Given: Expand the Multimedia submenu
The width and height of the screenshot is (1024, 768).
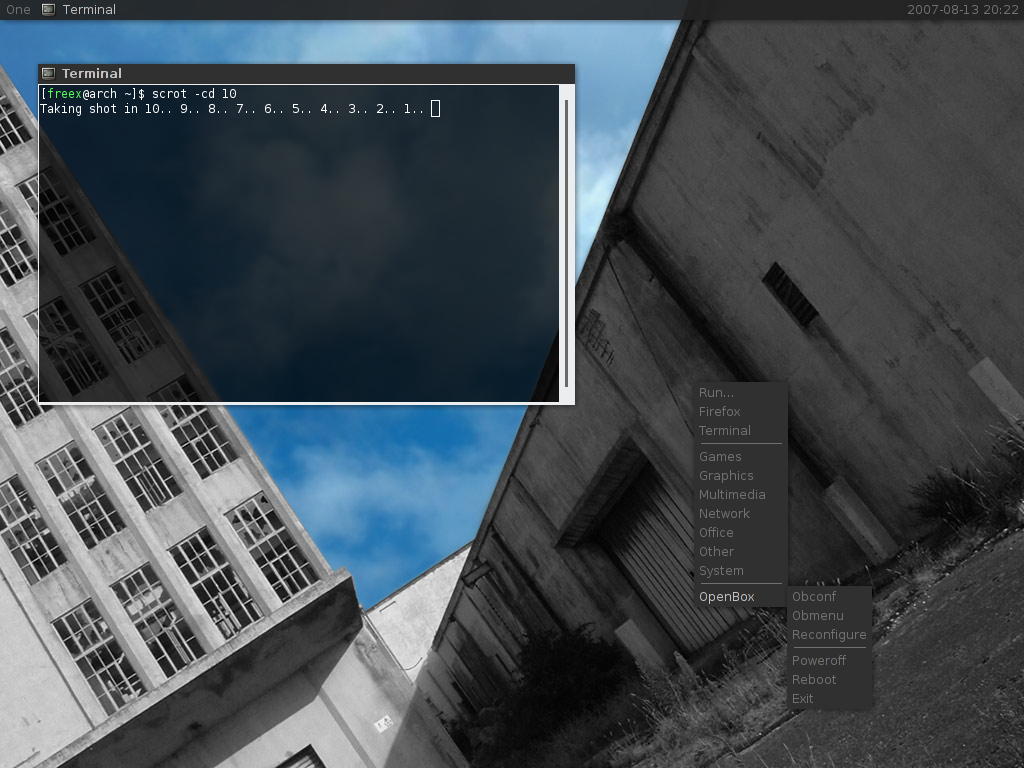Looking at the screenshot, I should pos(740,494).
